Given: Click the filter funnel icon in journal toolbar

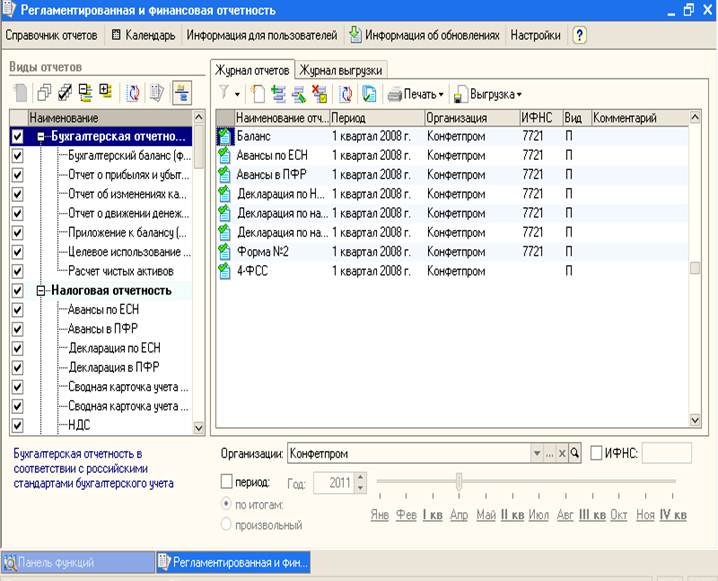Looking at the screenshot, I should click(223, 94).
